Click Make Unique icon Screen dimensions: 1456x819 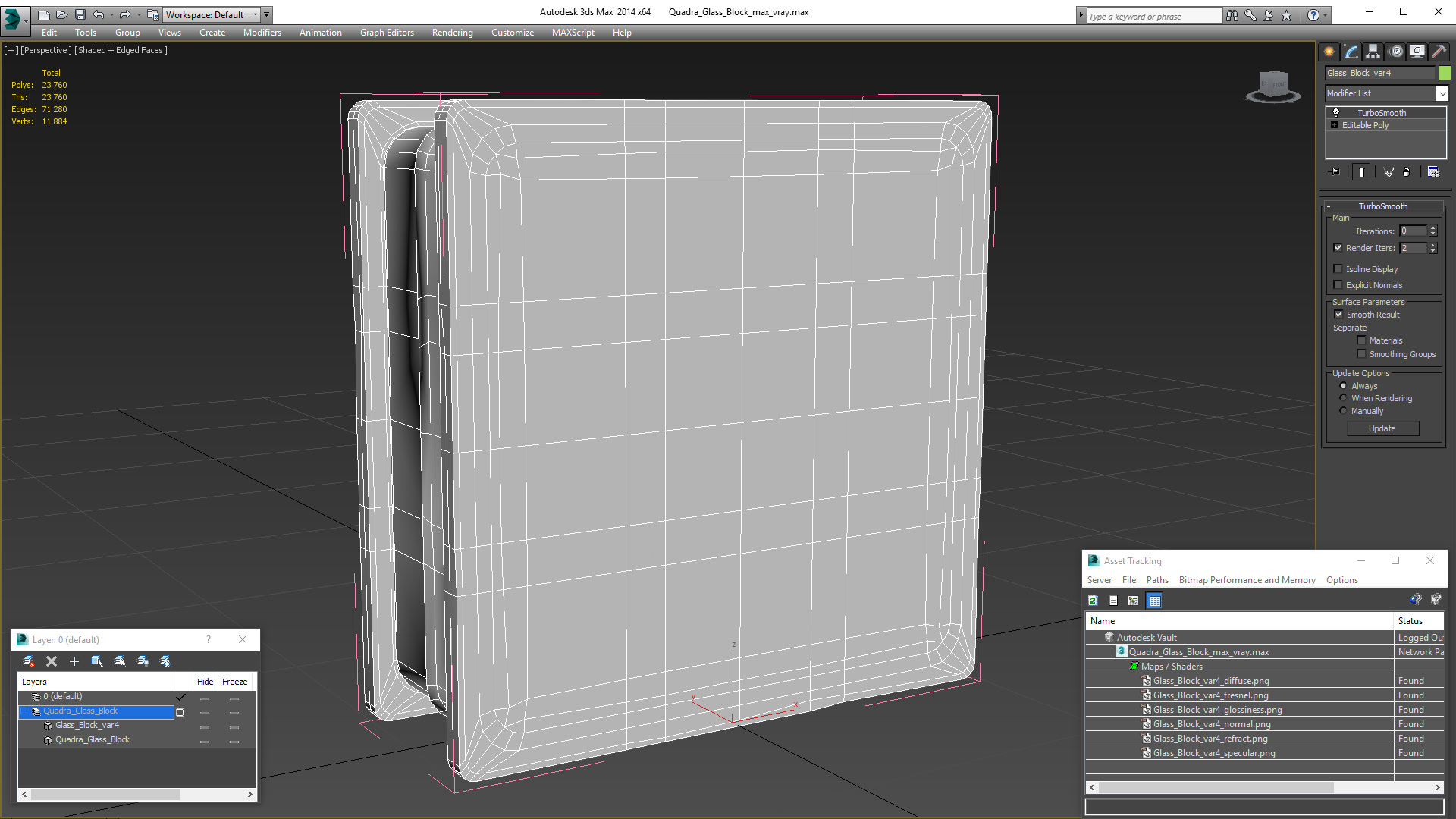pyautogui.click(x=1389, y=172)
